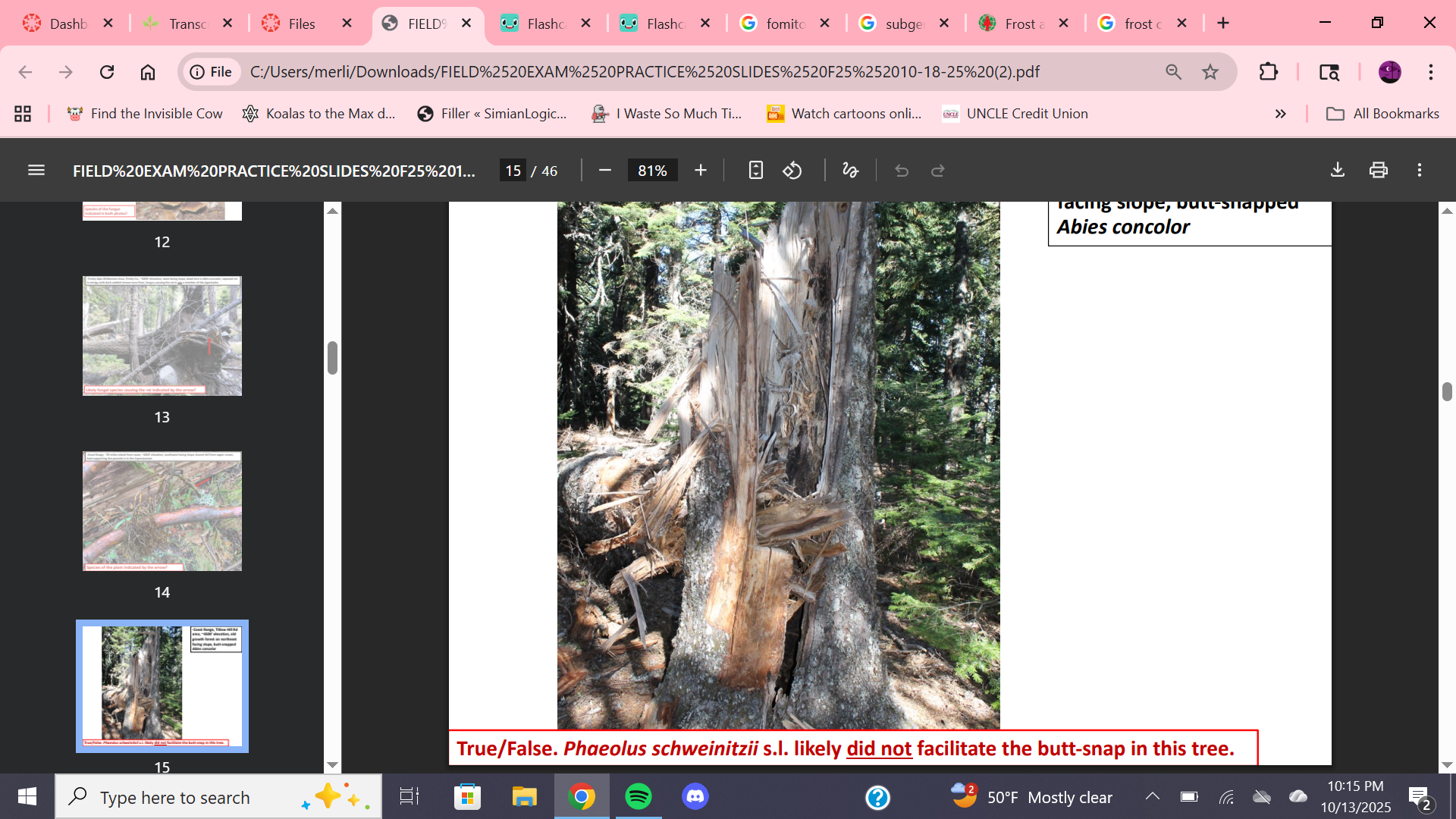Toggle the PDF sidebar menu icon
The width and height of the screenshot is (1456, 819).
click(x=36, y=171)
